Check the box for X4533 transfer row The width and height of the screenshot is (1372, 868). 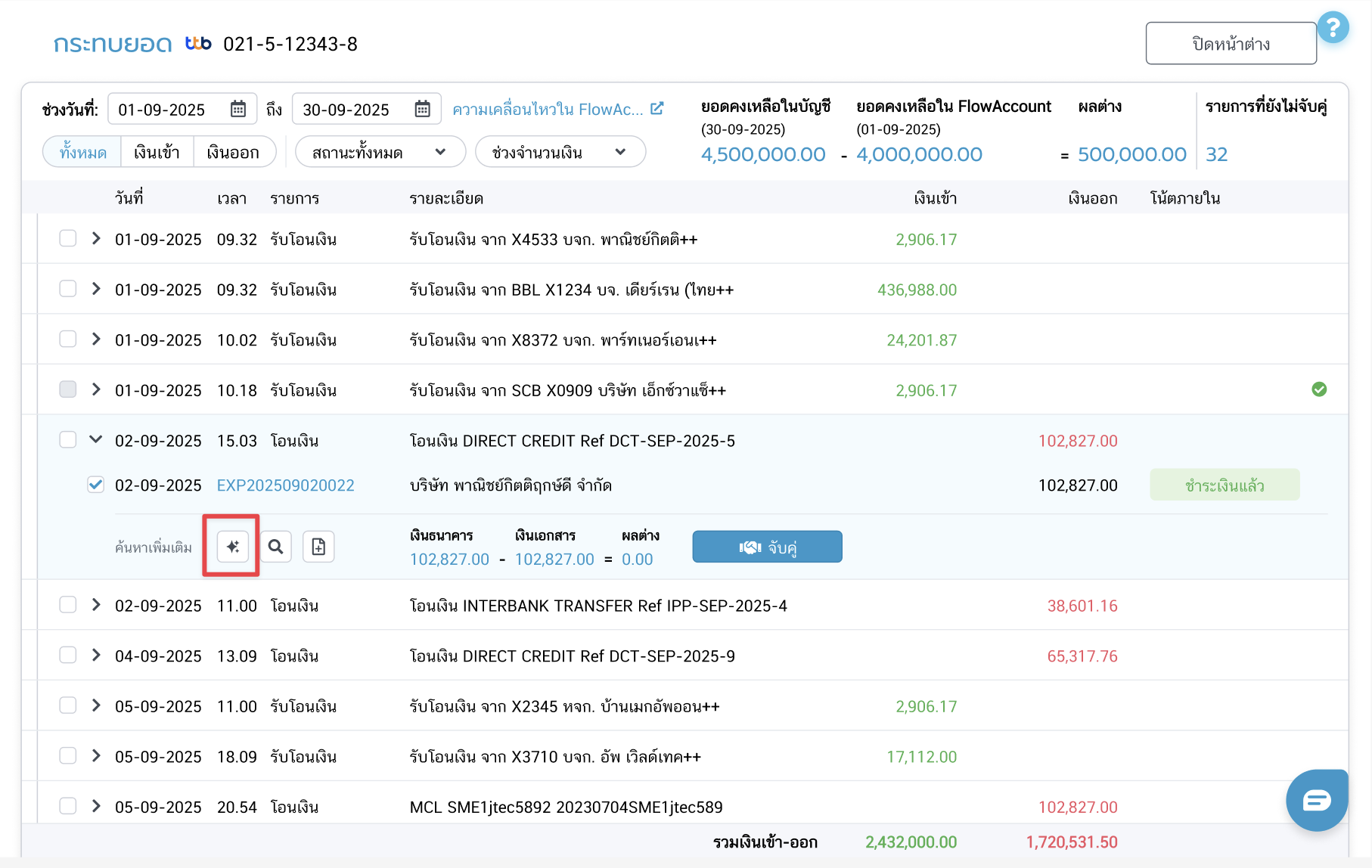pos(68,239)
